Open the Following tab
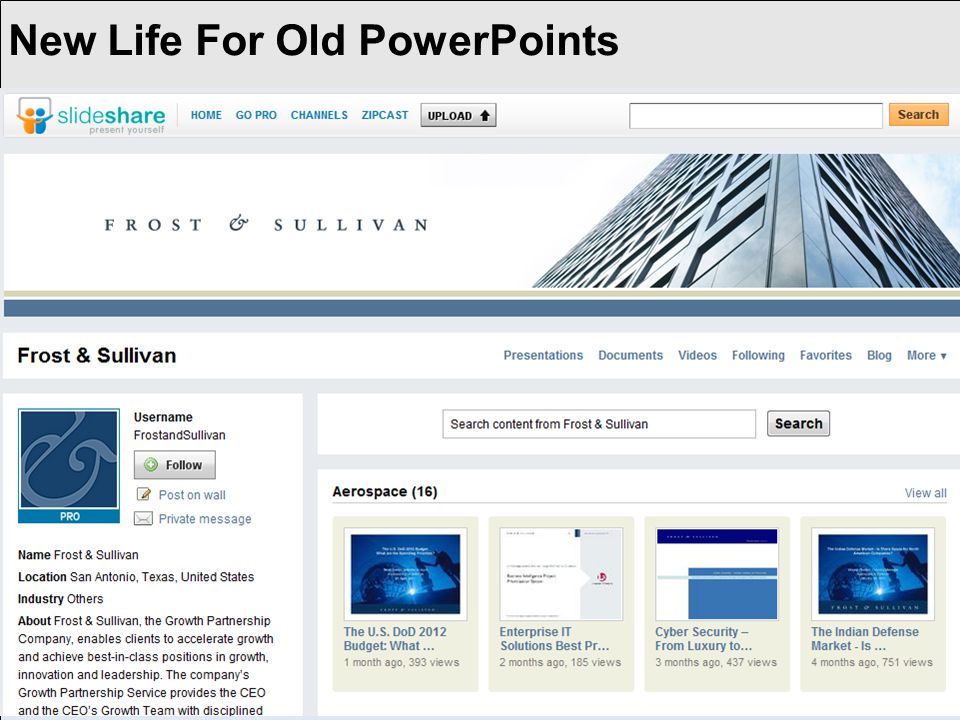The width and height of the screenshot is (960, 720). (x=758, y=355)
